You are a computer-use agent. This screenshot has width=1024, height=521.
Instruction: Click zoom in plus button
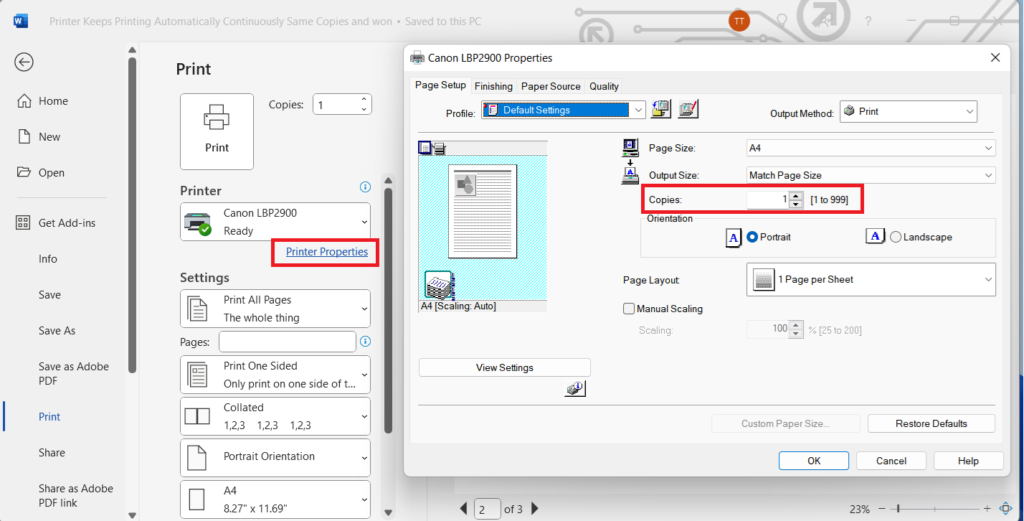tap(987, 509)
